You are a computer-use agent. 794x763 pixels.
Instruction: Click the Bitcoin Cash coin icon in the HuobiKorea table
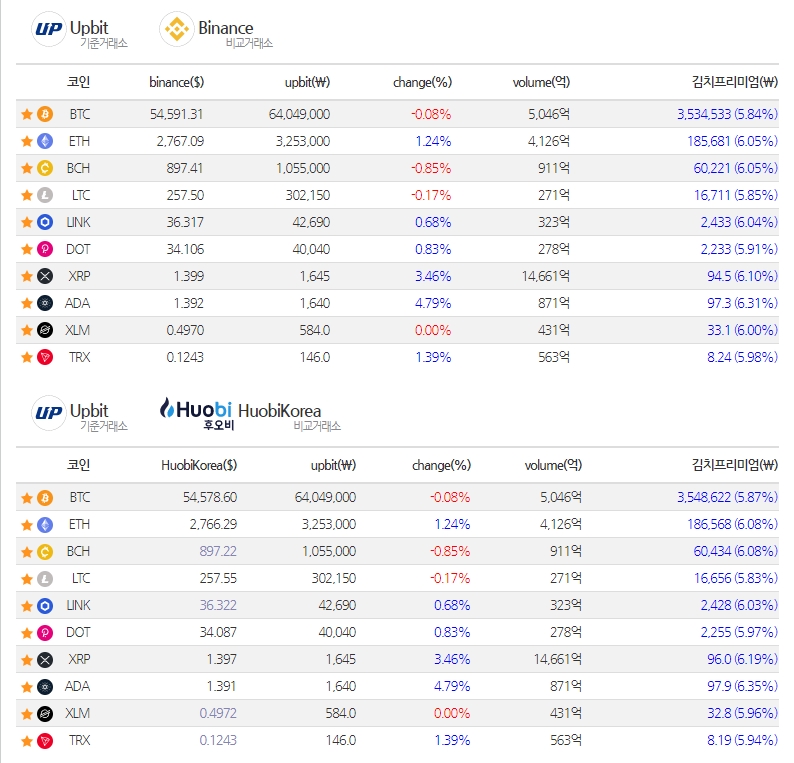point(45,551)
